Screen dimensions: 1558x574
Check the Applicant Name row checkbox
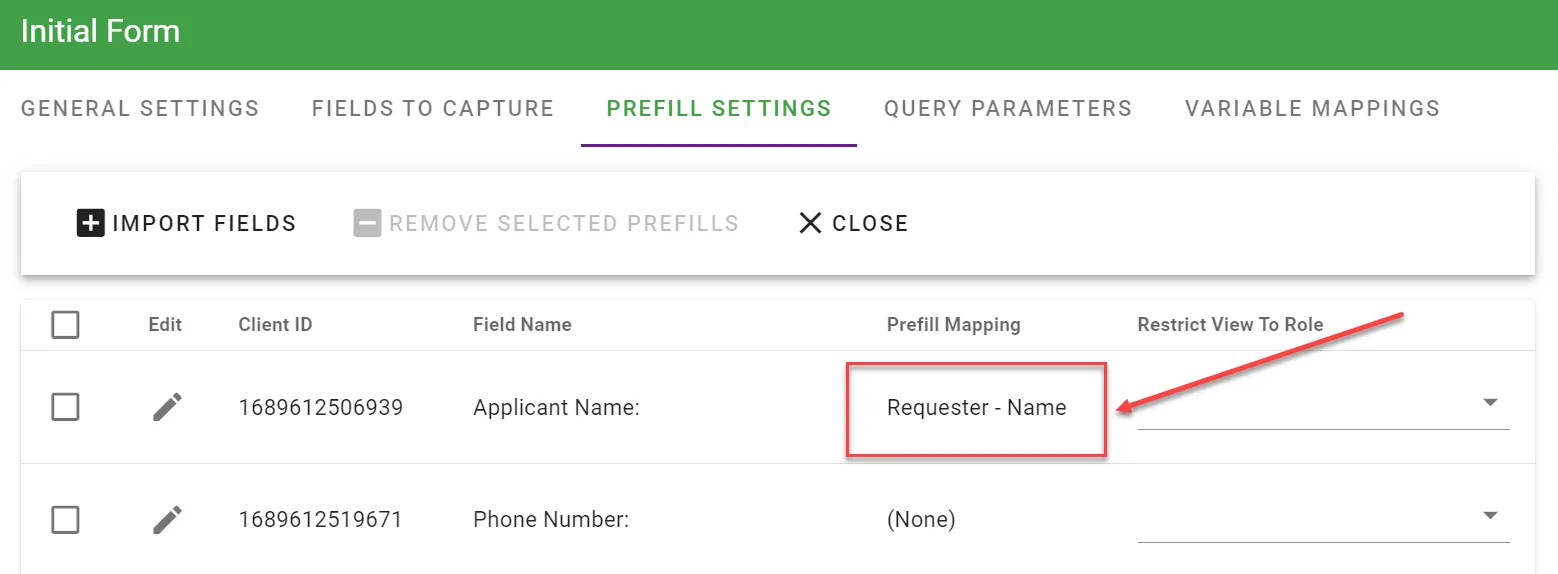(65, 407)
